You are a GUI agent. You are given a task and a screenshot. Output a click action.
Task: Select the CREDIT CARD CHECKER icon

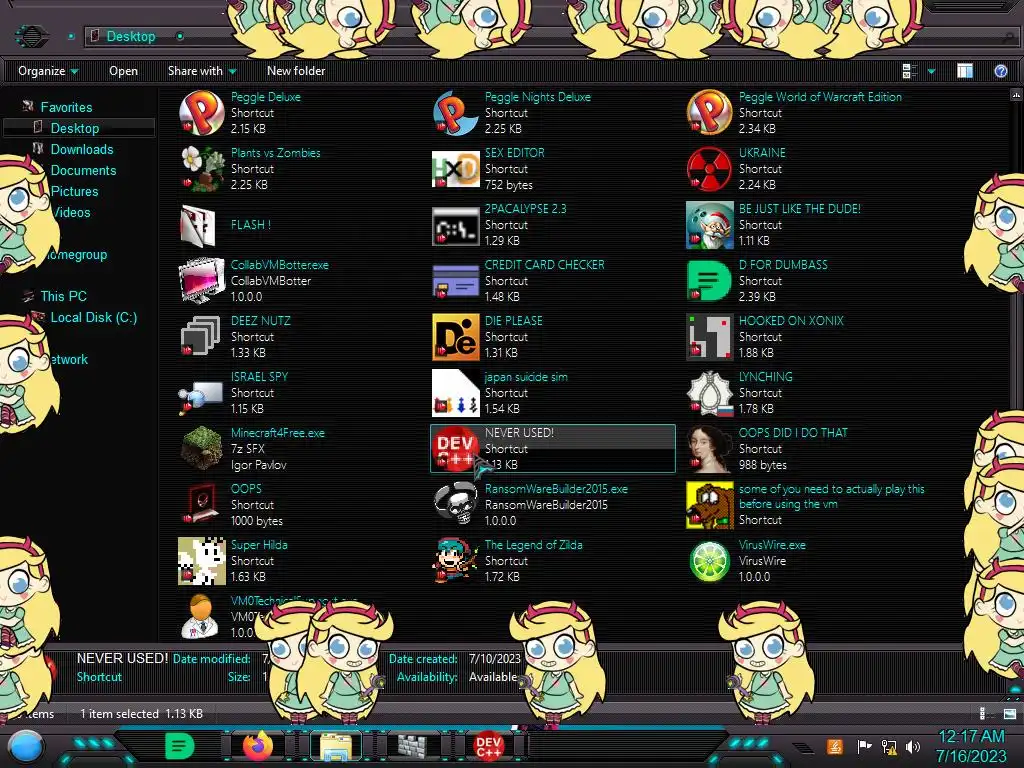point(455,281)
